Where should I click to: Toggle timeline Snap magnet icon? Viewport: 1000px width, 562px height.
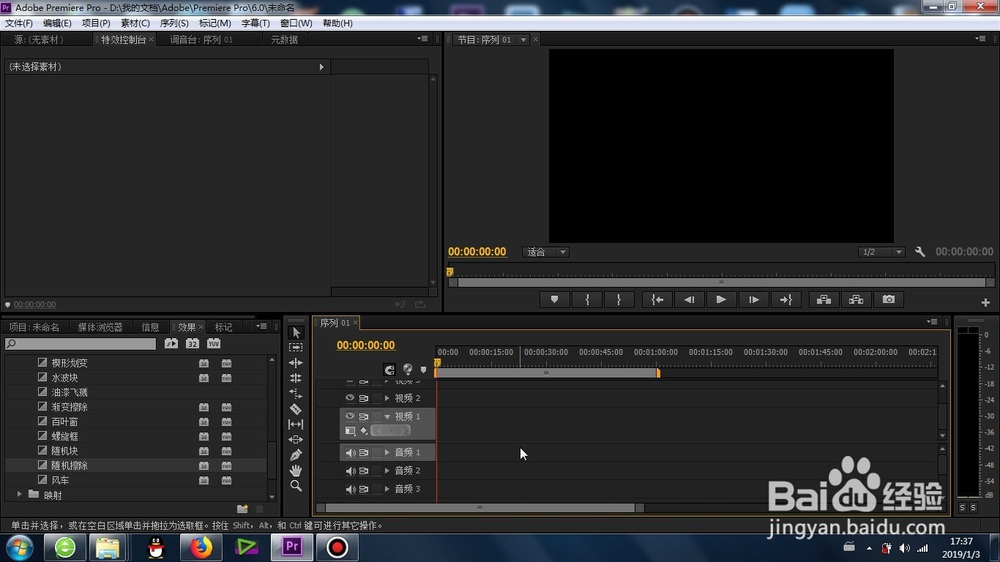tap(389, 369)
